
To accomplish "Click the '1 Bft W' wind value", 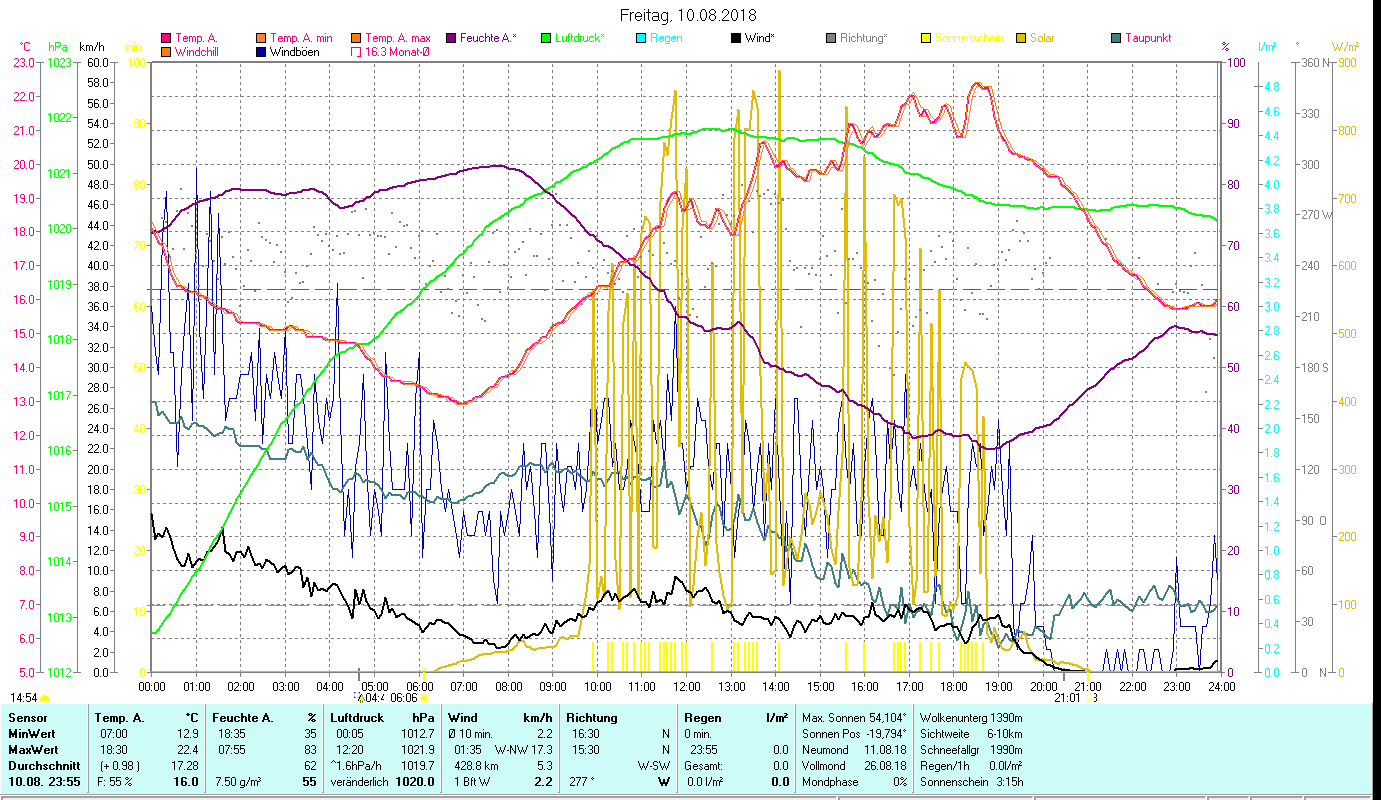I will pos(472,781).
